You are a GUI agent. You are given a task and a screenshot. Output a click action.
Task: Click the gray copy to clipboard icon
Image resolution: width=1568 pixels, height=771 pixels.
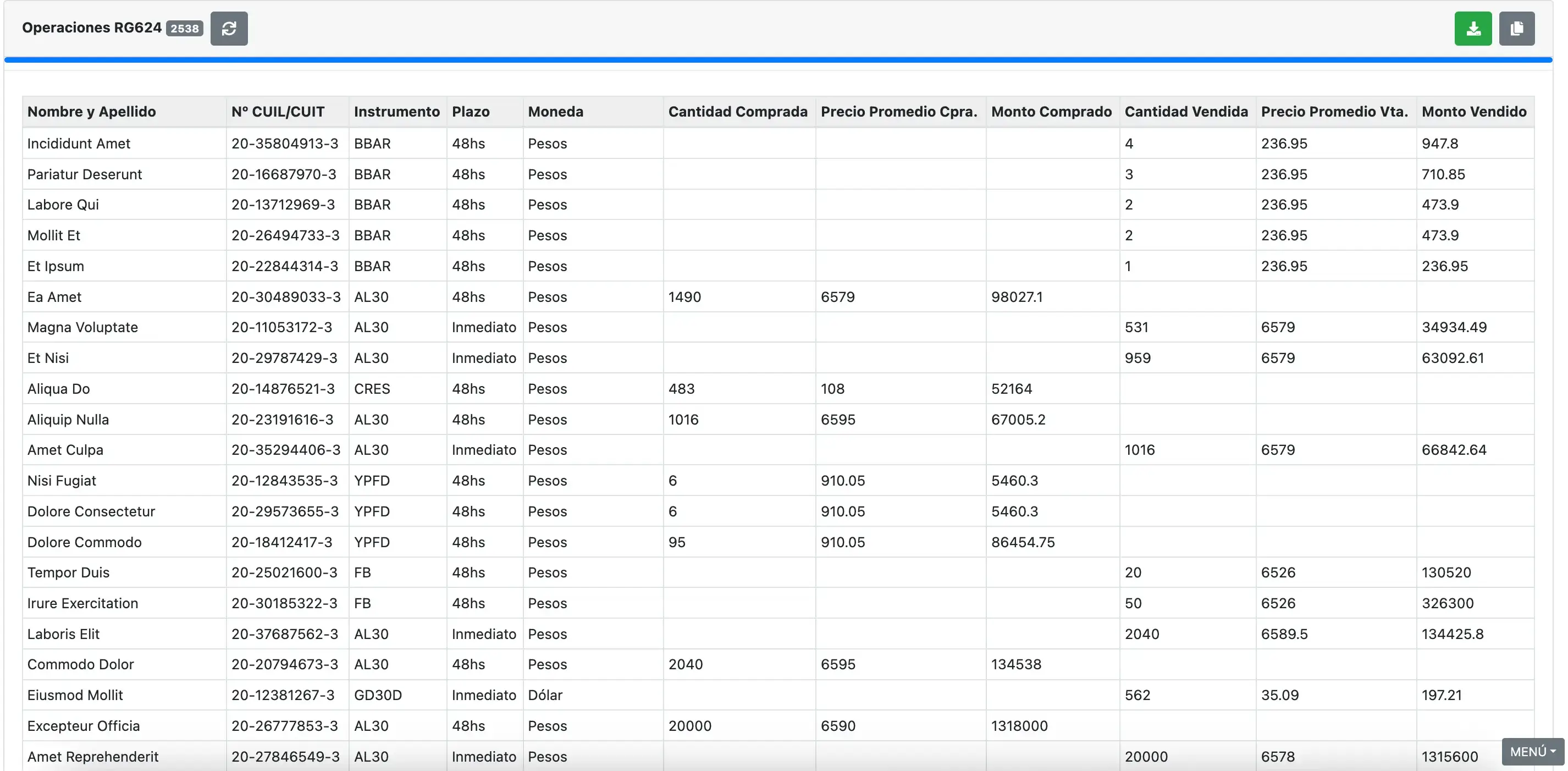[x=1516, y=29]
